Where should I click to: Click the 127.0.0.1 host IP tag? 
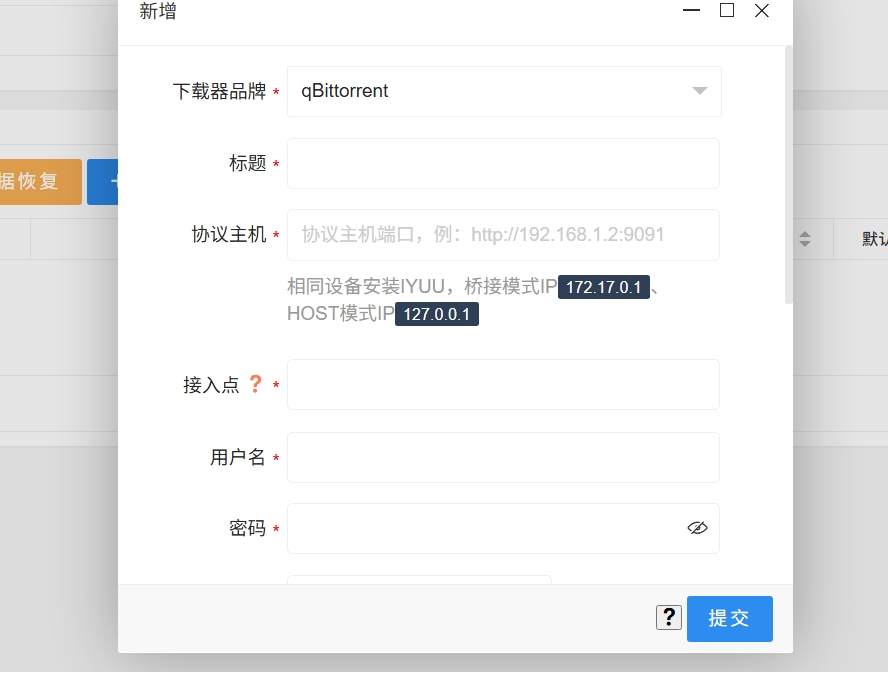(x=437, y=314)
